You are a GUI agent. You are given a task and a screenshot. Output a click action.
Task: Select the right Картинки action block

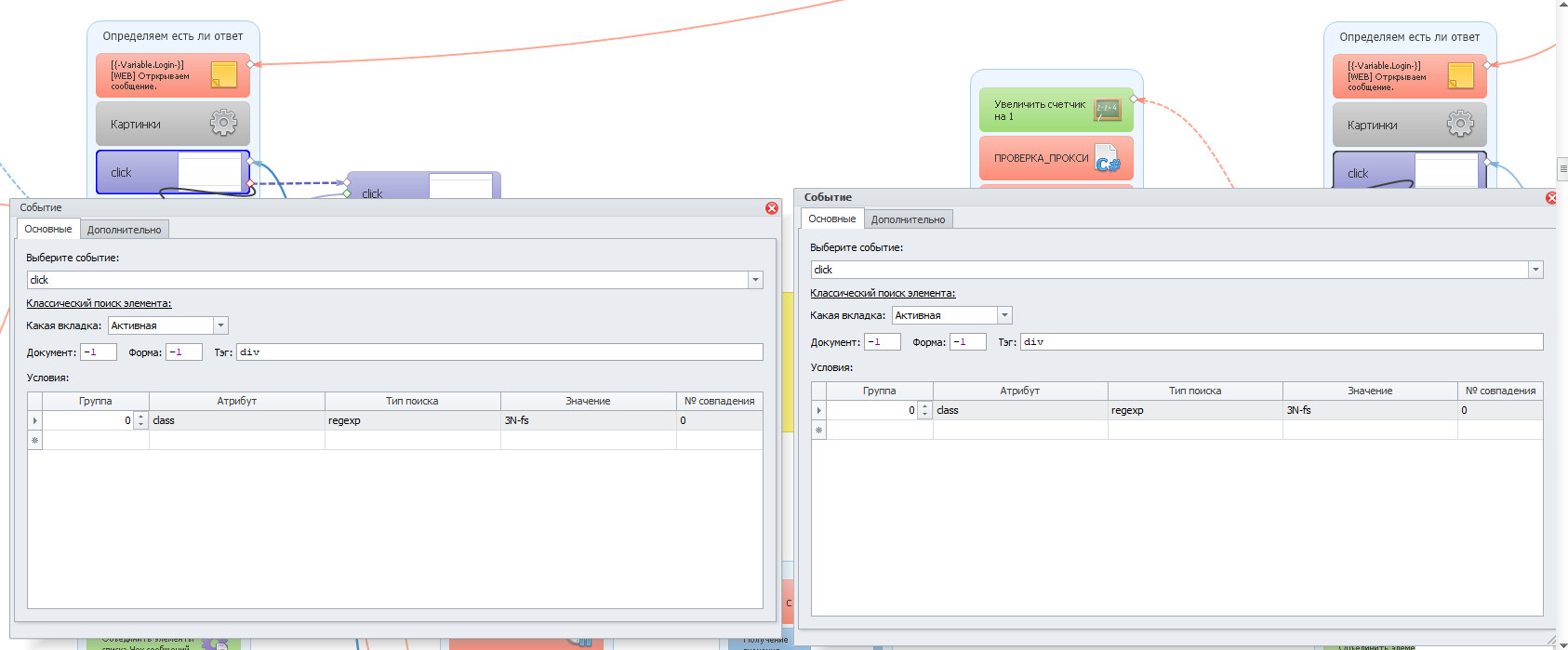(1410, 125)
